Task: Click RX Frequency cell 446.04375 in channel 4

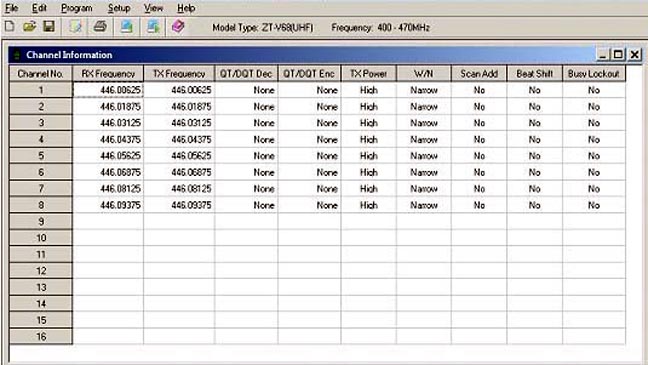Action: [x=108, y=139]
